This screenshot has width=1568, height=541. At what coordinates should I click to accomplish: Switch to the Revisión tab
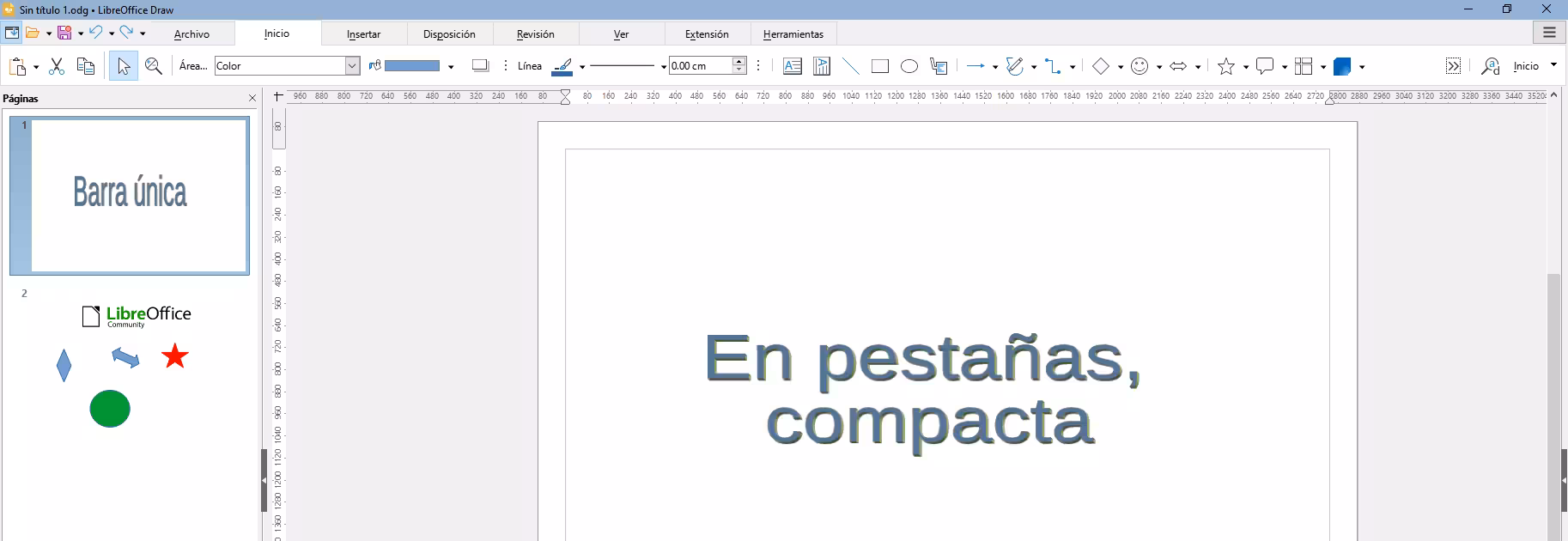(536, 34)
